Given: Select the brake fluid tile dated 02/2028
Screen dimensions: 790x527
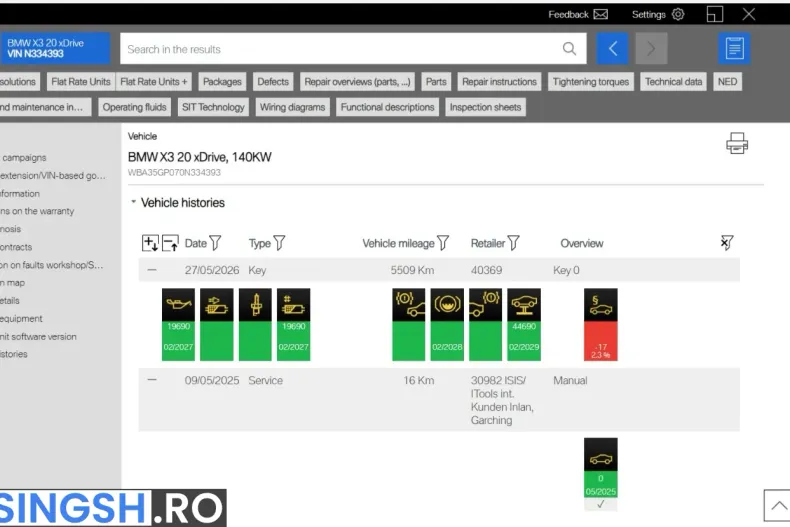Looking at the screenshot, I should [447, 324].
